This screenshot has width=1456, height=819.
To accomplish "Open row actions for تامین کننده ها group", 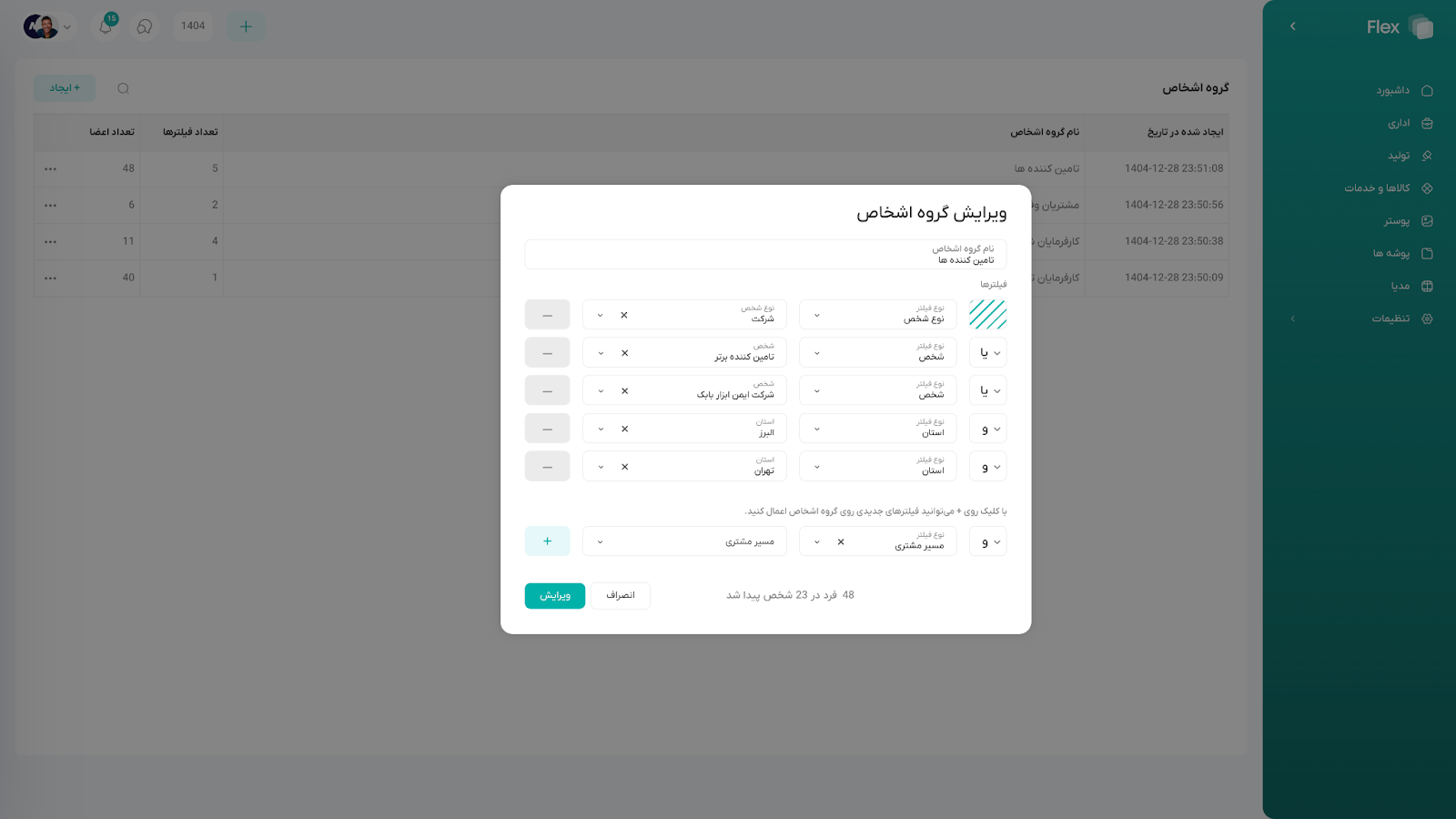I will coord(50,168).
